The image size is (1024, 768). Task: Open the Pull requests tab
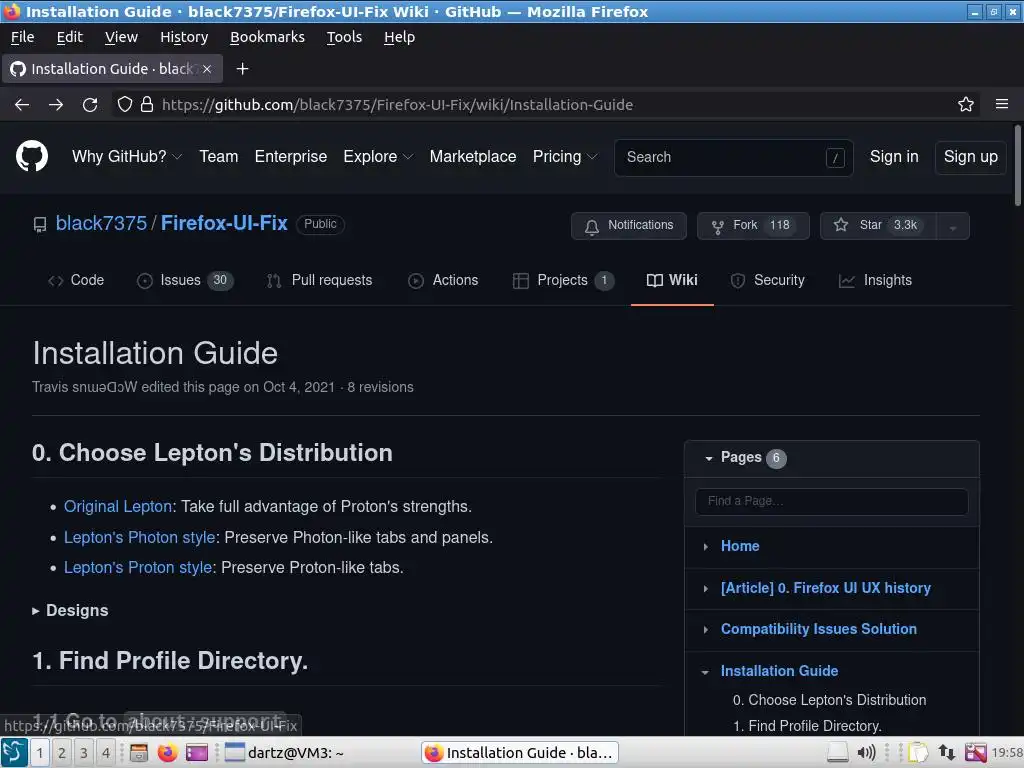pyautogui.click(x=319, y=280)
